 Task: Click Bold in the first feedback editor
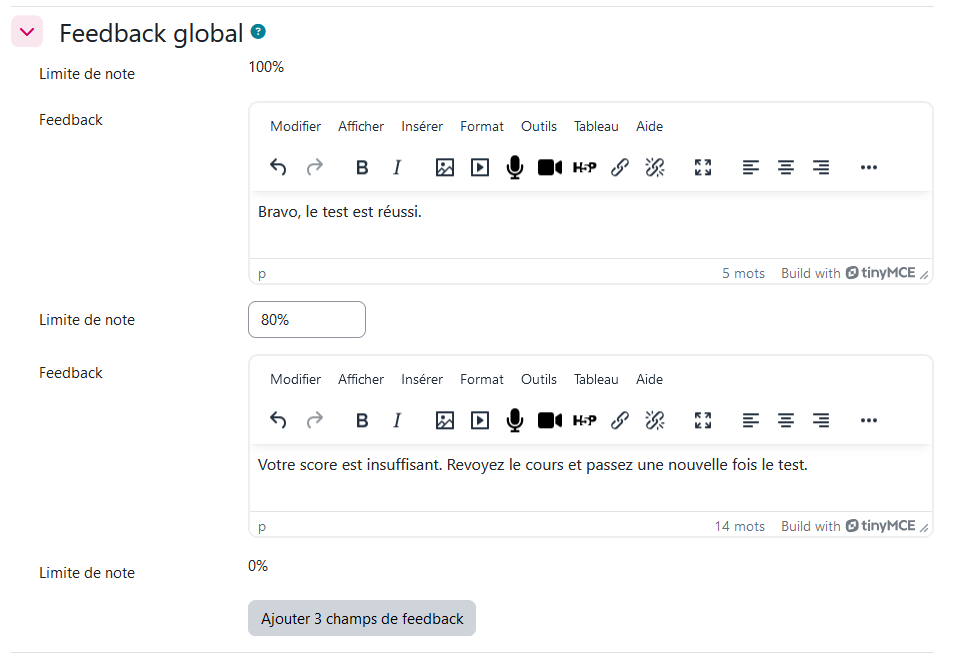362,168
